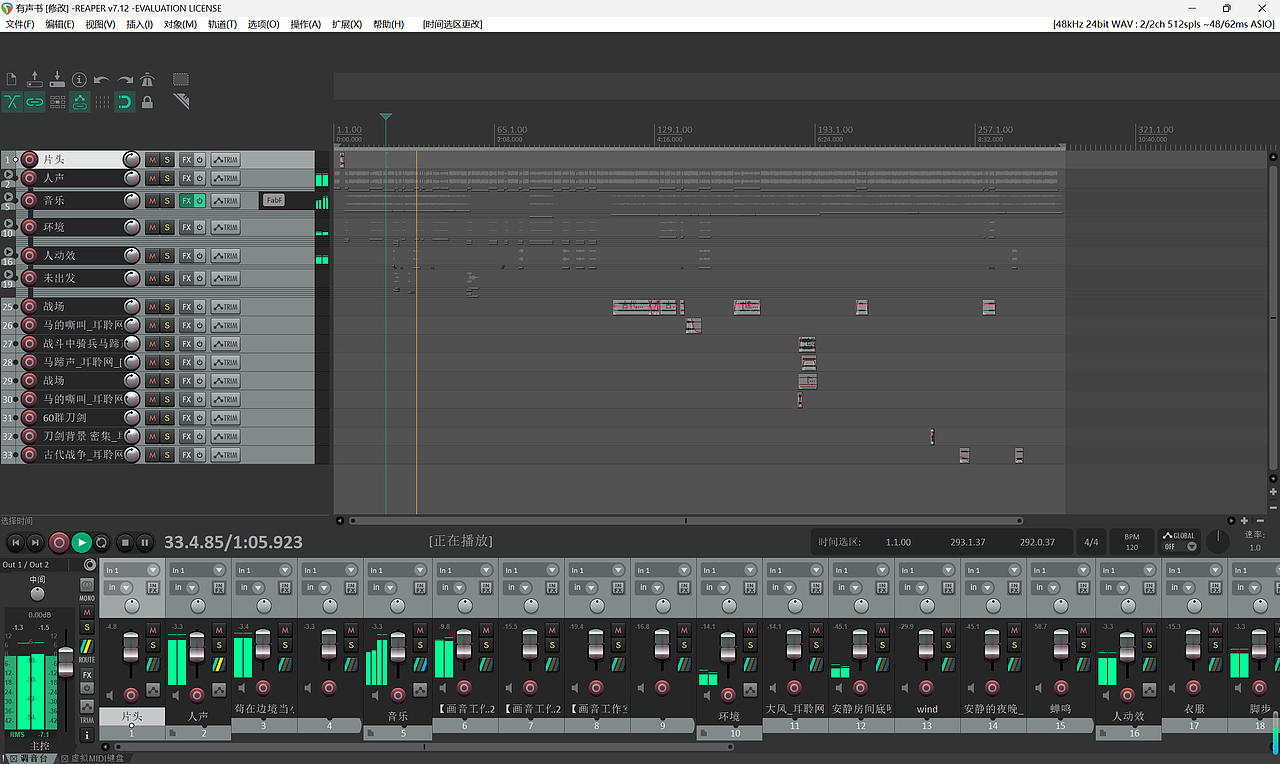
Task: Mute the master track in mixer
Action: tap(87, 612)
